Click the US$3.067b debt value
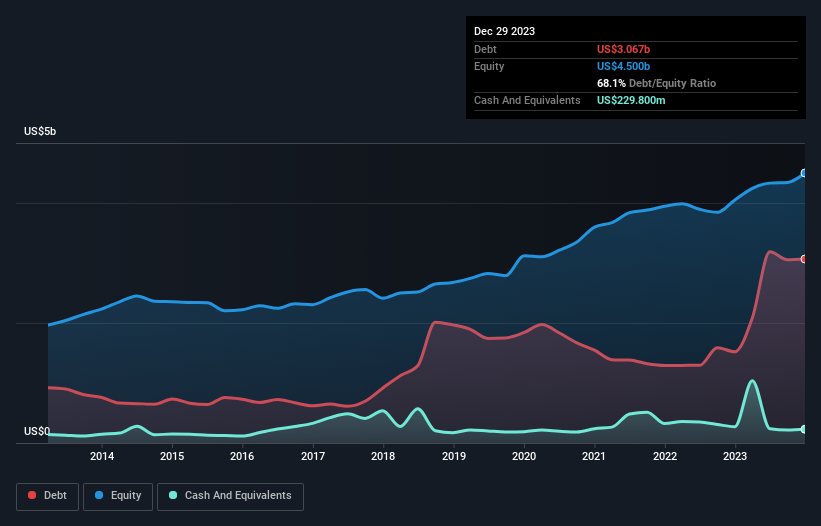This screenshot has height=526, width=821. [x=623, y=49]
